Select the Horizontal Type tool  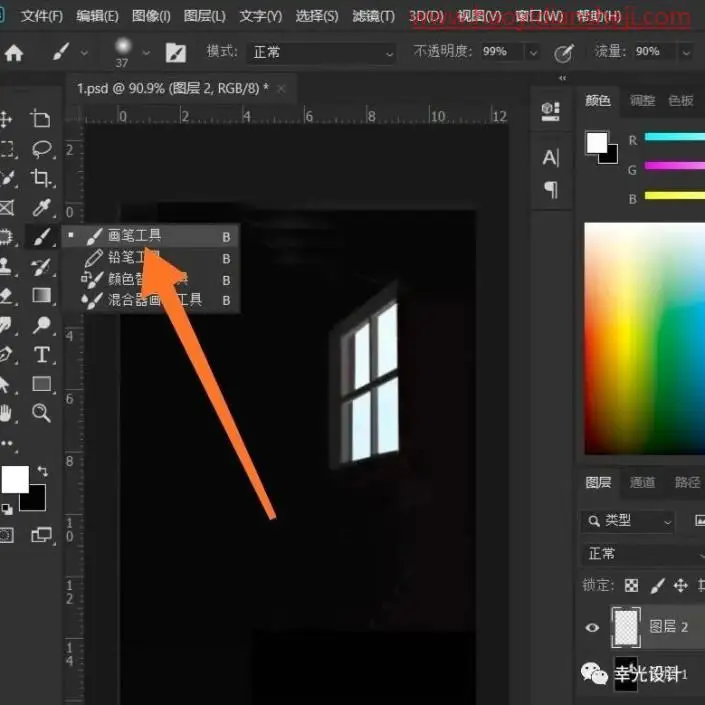(x=42, y=355)
